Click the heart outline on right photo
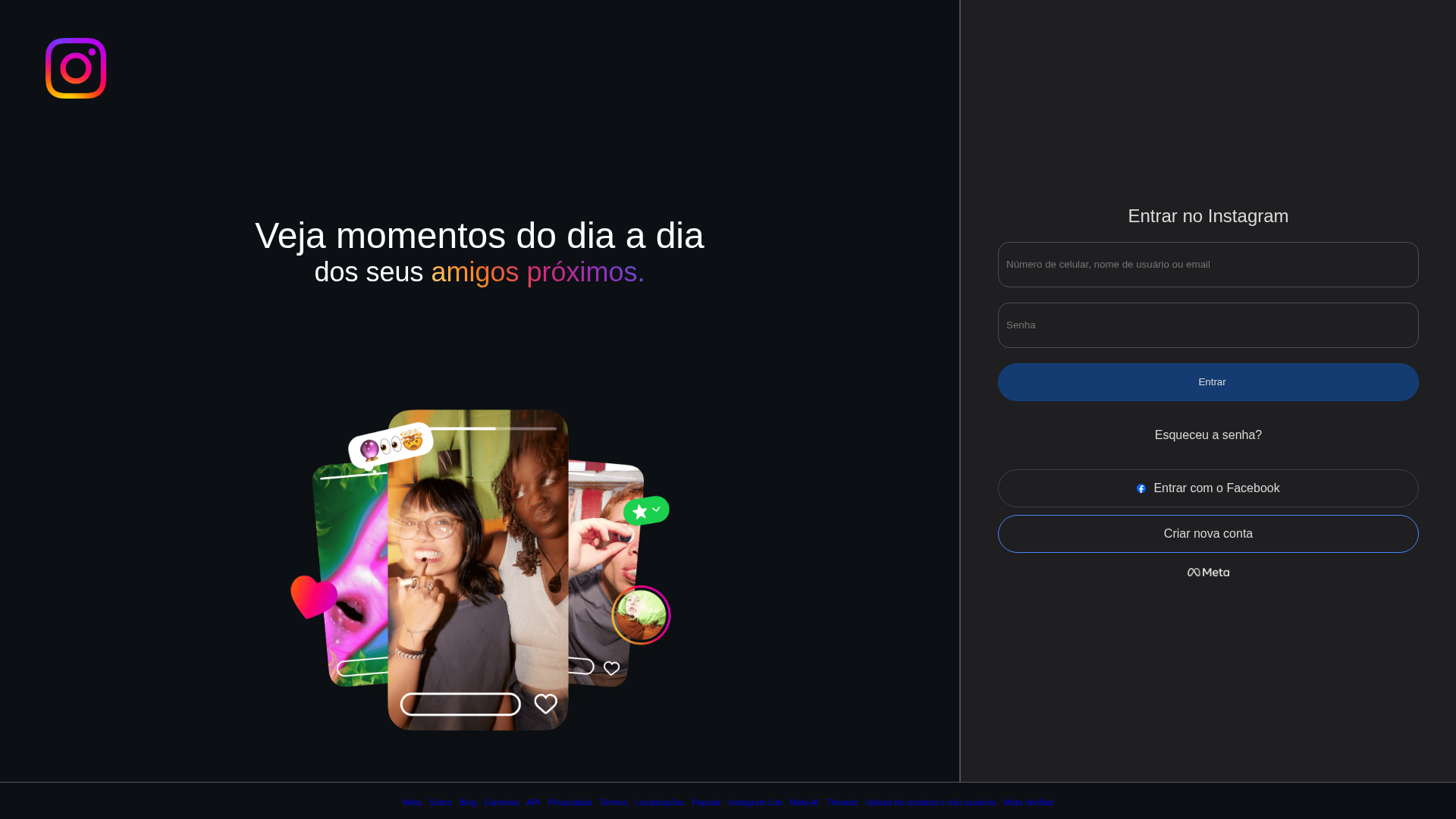 [x=611, y=668]
